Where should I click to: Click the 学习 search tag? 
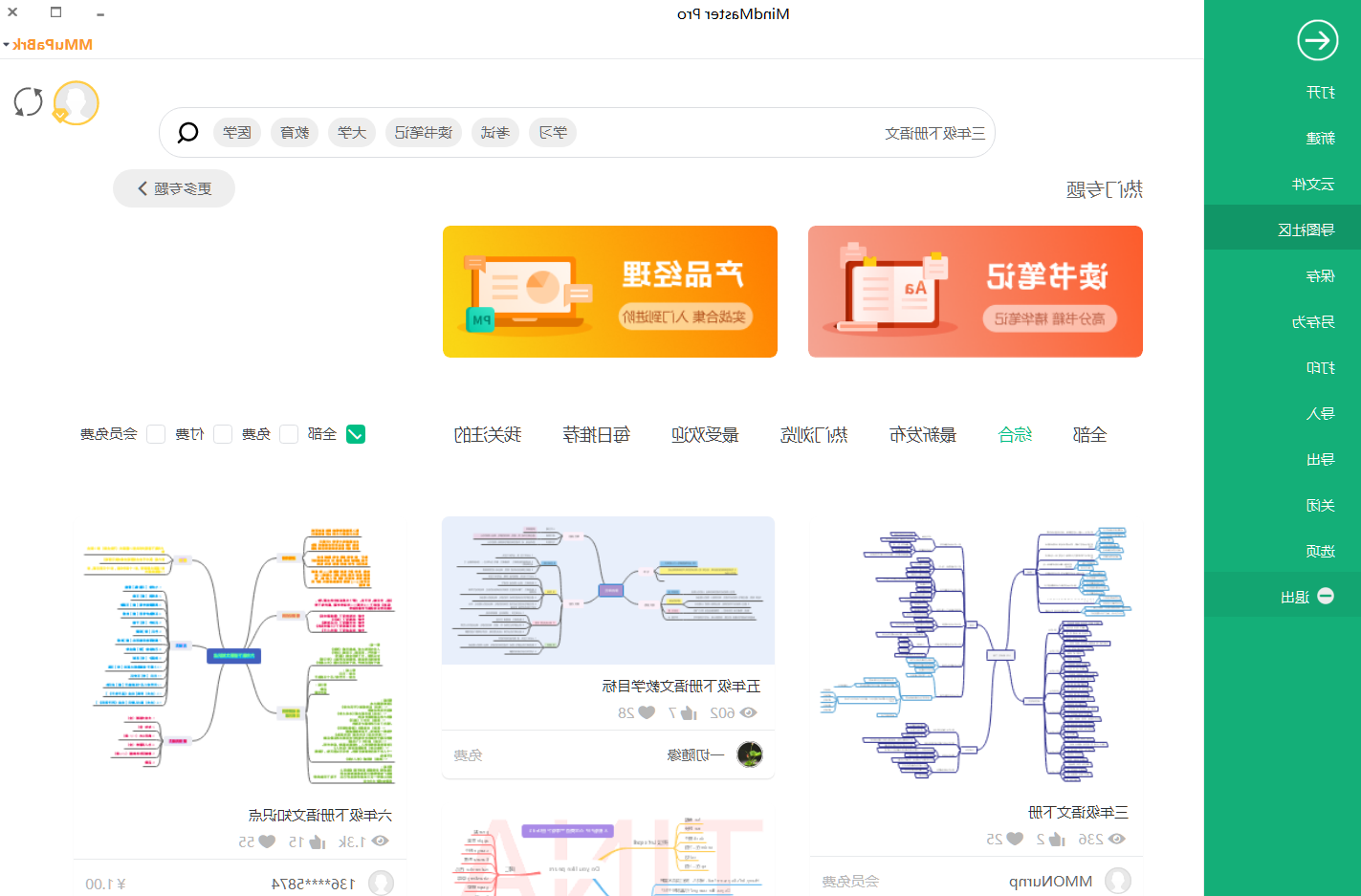click(553, 132)
